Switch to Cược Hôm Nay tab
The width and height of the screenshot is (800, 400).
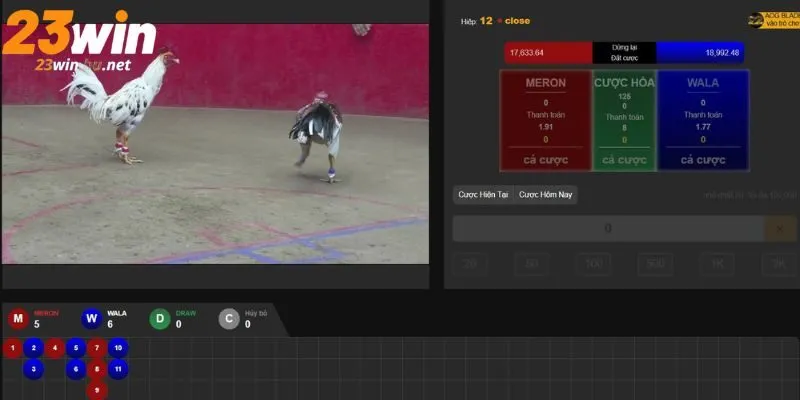click(x=547, y=195)
